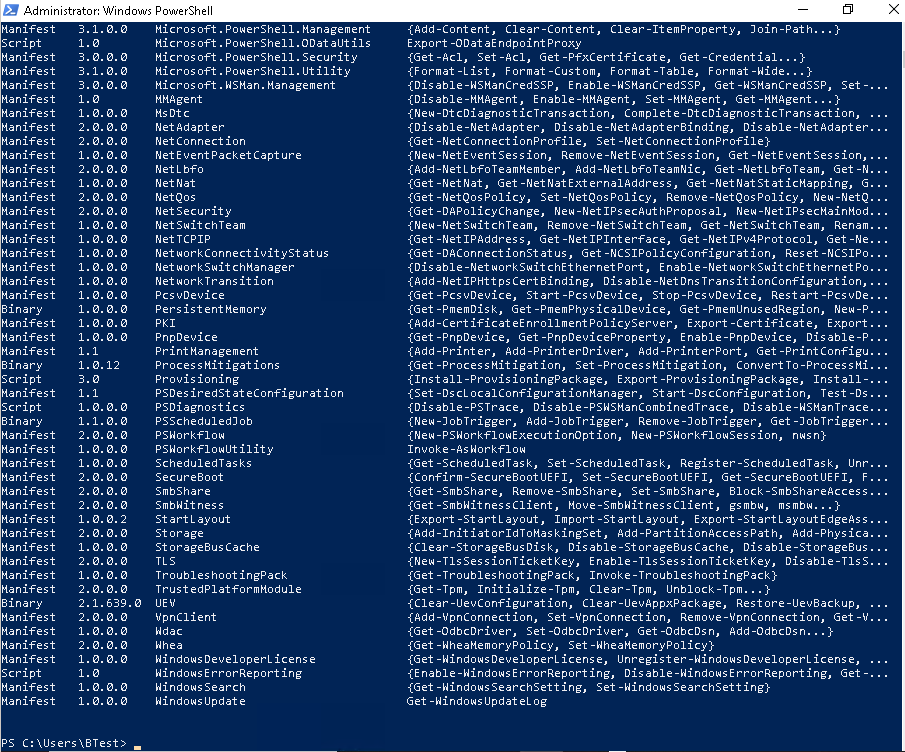Click the 'SecureBoot' module name
Screen dimensions: 905x752
point(189,477)
